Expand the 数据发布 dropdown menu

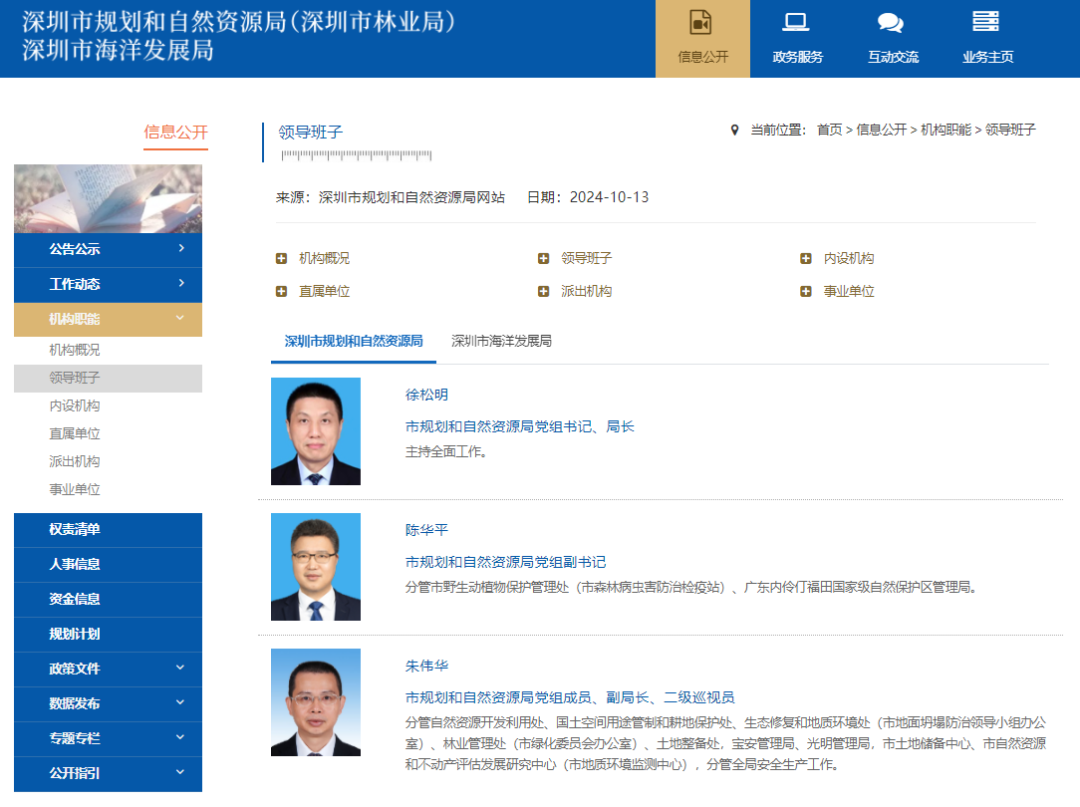(181, 703)
